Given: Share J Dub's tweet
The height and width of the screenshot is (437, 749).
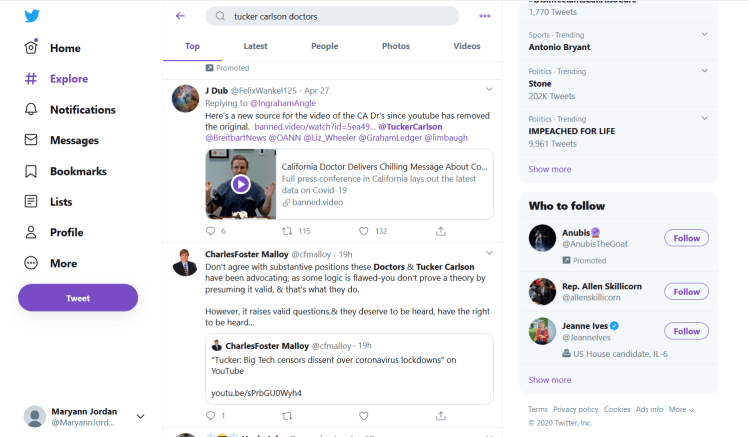Looking at the screenshot, I should [441, 231].
